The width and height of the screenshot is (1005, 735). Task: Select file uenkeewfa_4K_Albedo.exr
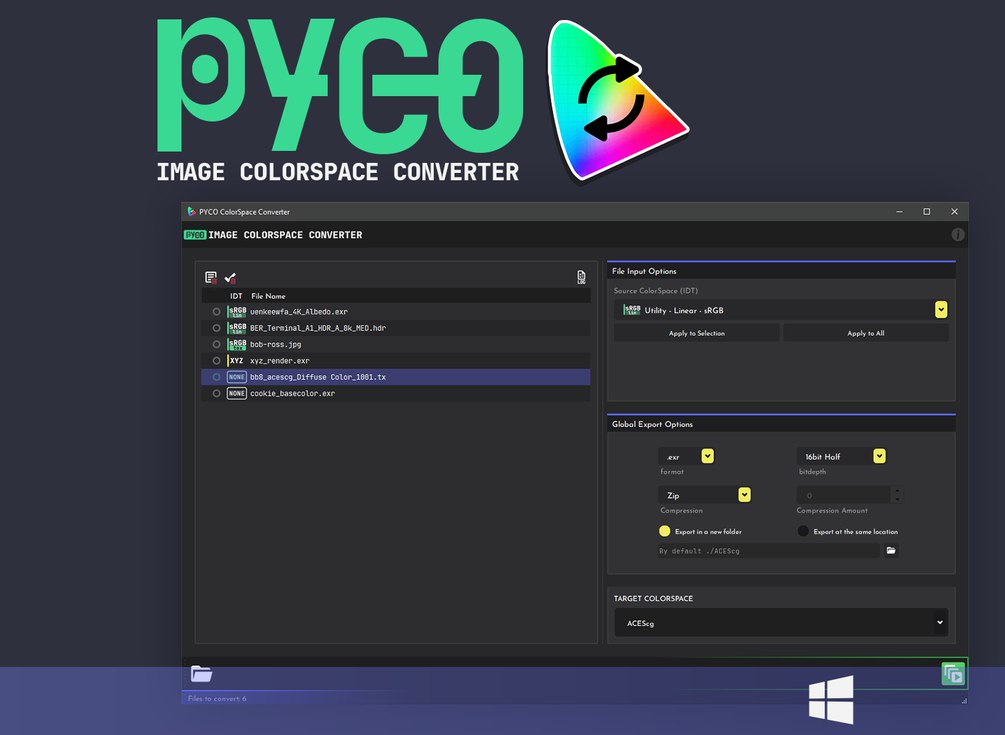[x=299, y=311]
